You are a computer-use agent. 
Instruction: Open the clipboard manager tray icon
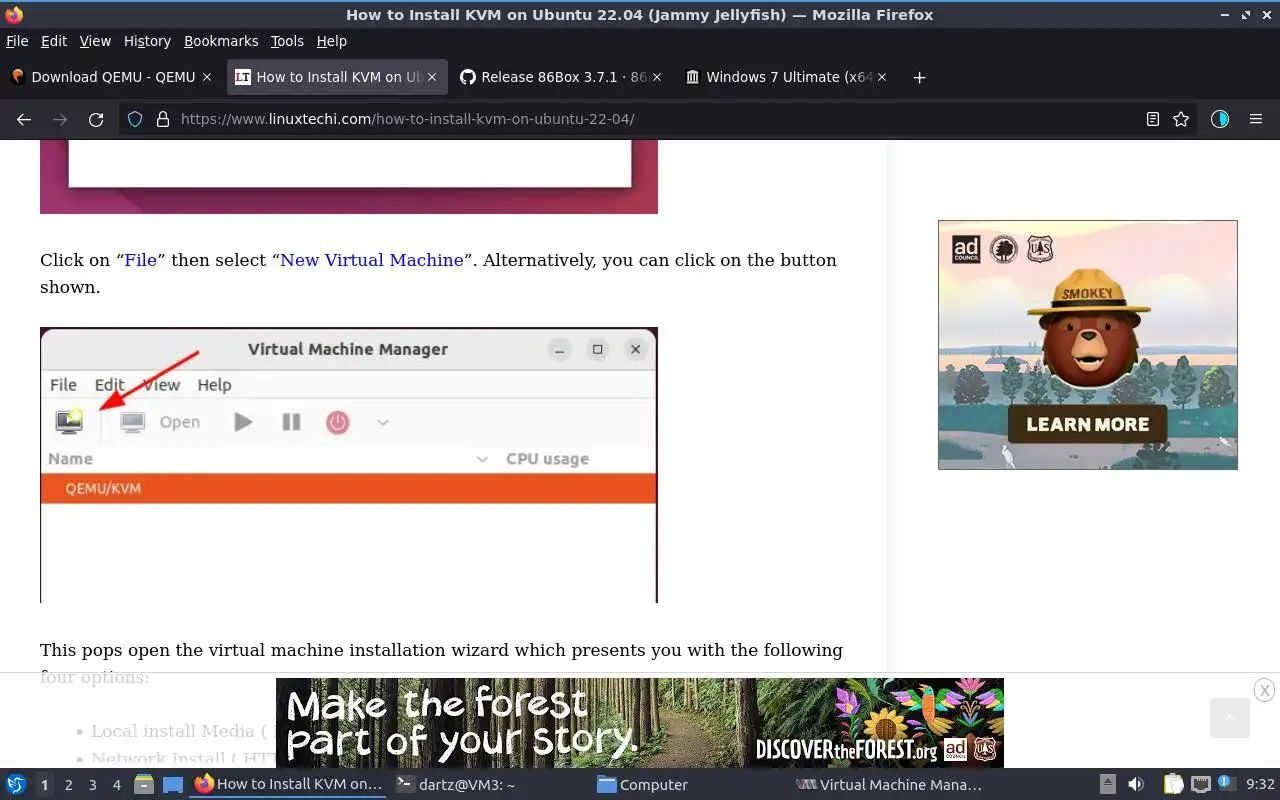(1173, 785)
